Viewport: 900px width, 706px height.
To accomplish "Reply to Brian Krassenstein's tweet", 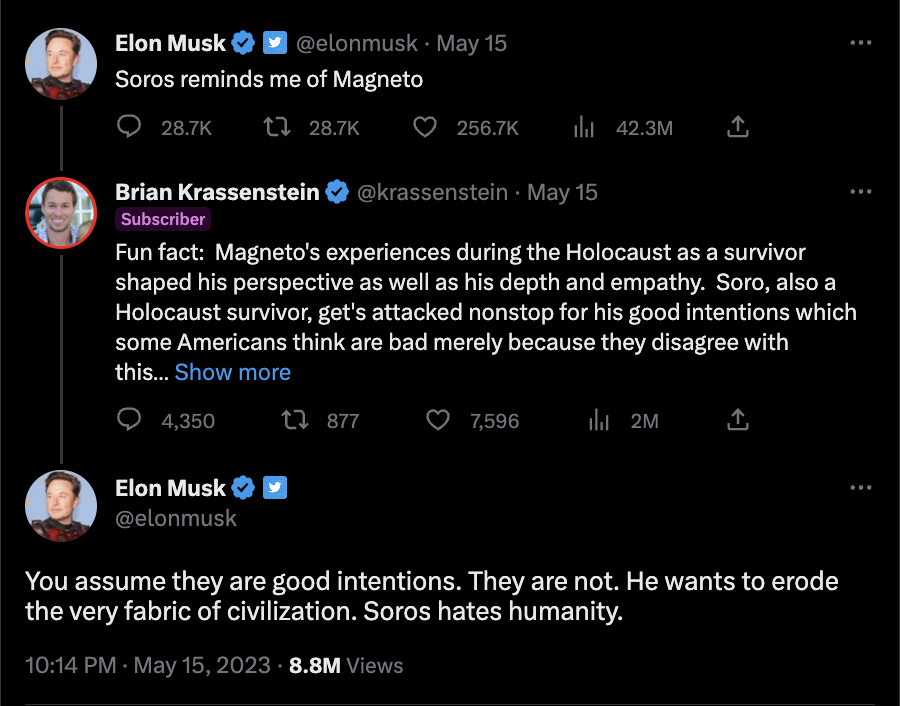I will [x=130, y=420].
